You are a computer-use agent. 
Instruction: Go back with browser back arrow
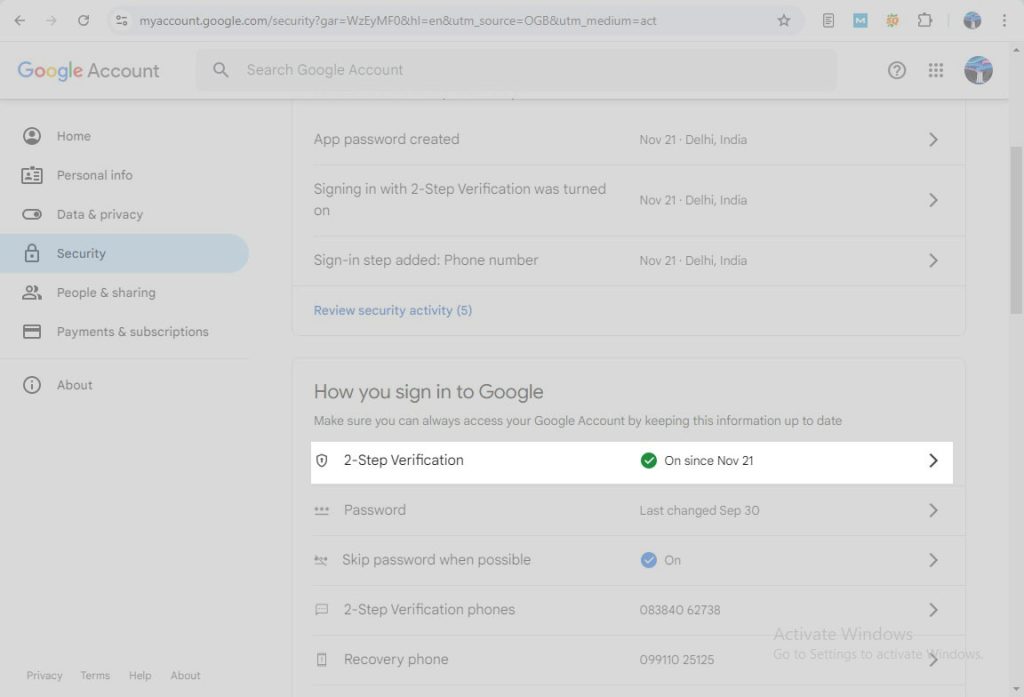[20, 20]
